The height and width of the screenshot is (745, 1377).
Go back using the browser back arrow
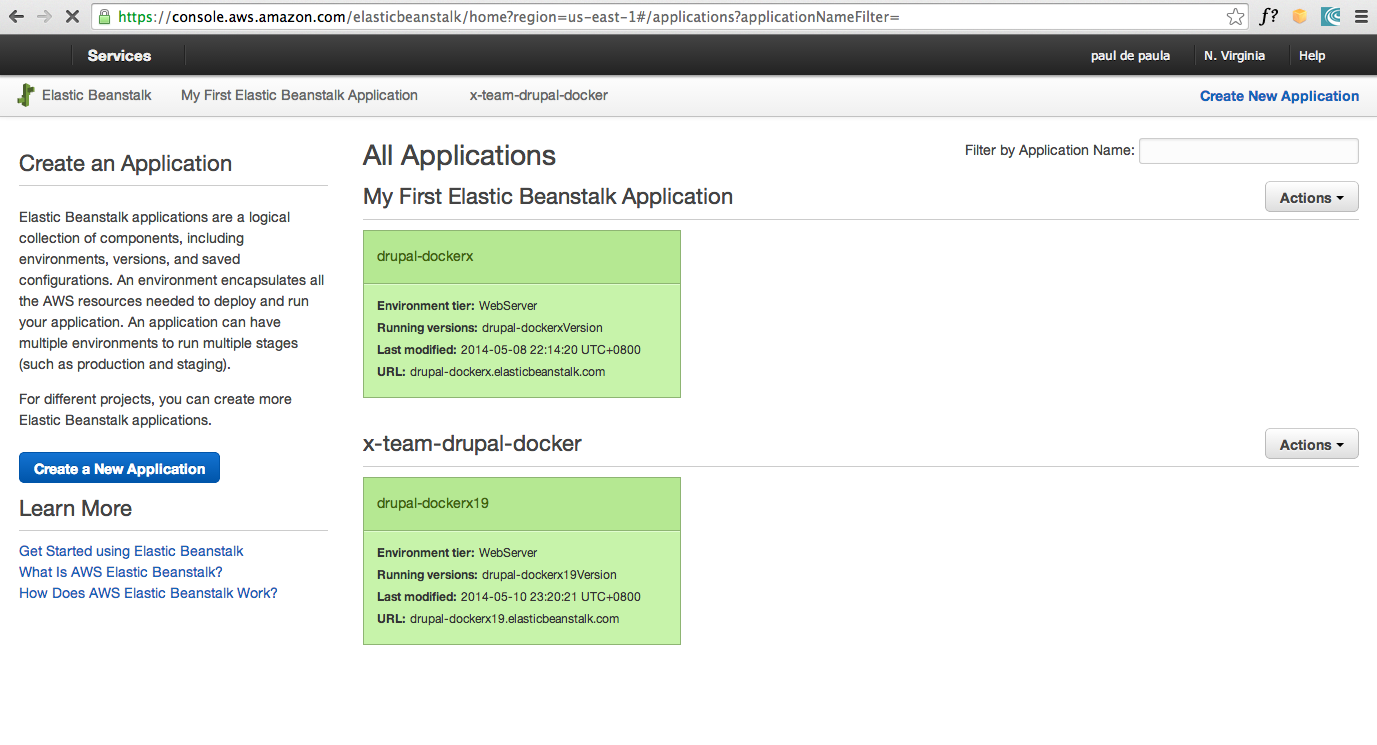16,16
